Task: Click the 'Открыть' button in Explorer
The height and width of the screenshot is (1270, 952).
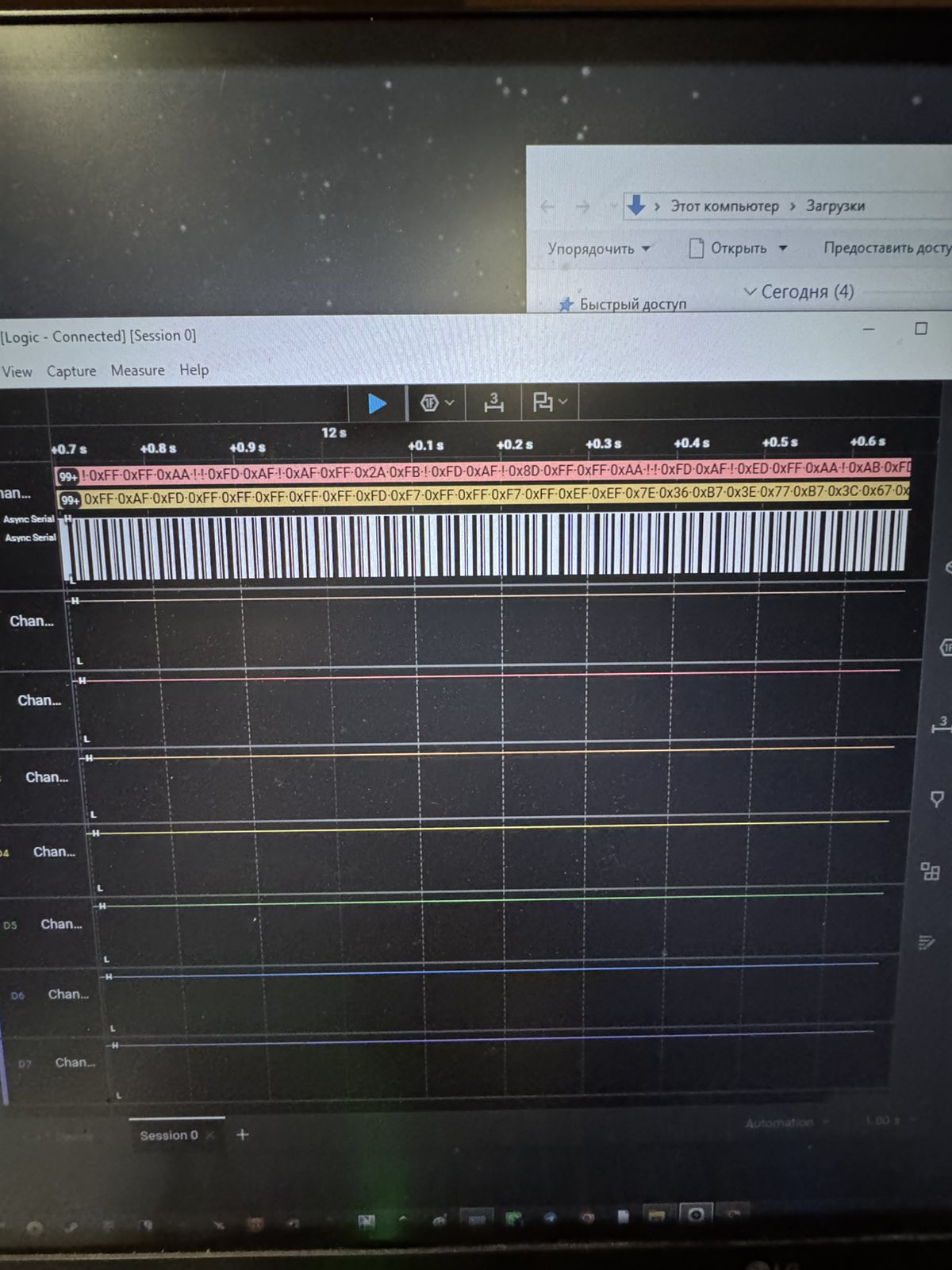Action: (728, 248)
